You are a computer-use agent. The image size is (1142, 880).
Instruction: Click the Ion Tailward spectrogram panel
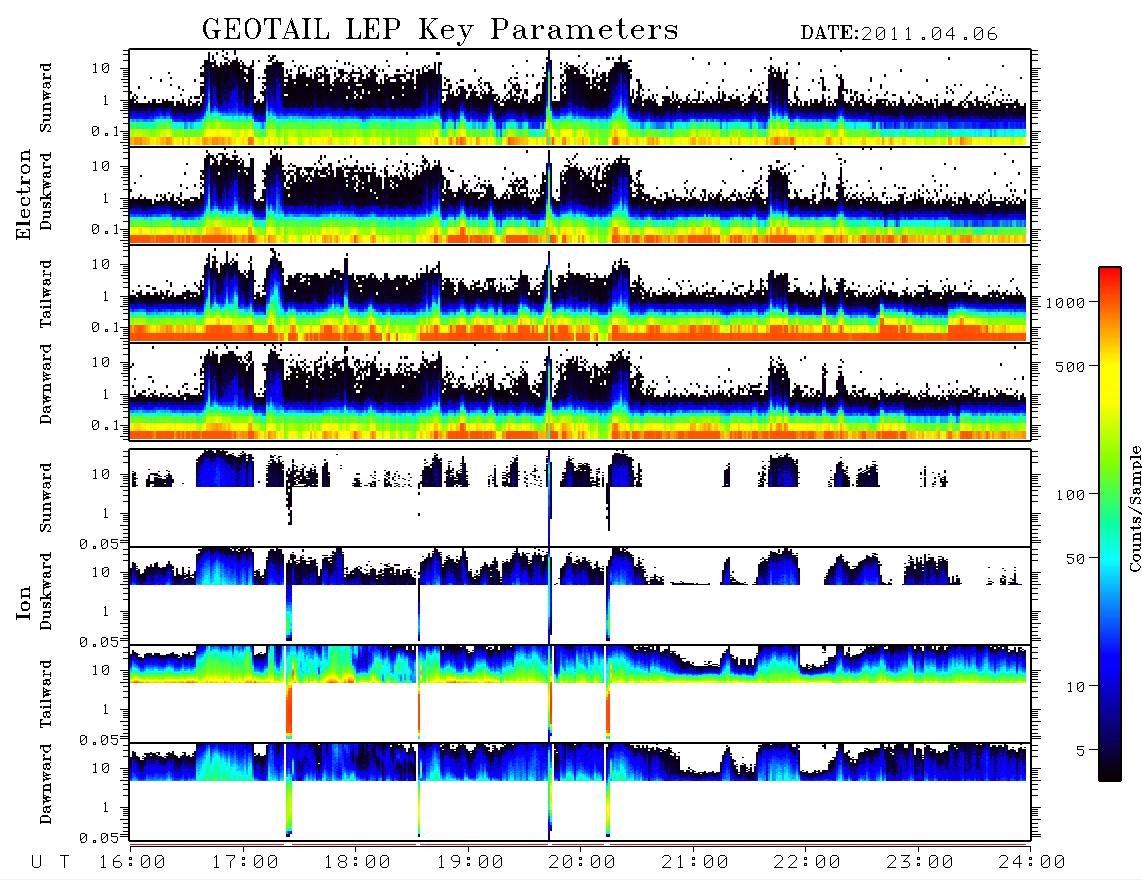pos(580,694)
